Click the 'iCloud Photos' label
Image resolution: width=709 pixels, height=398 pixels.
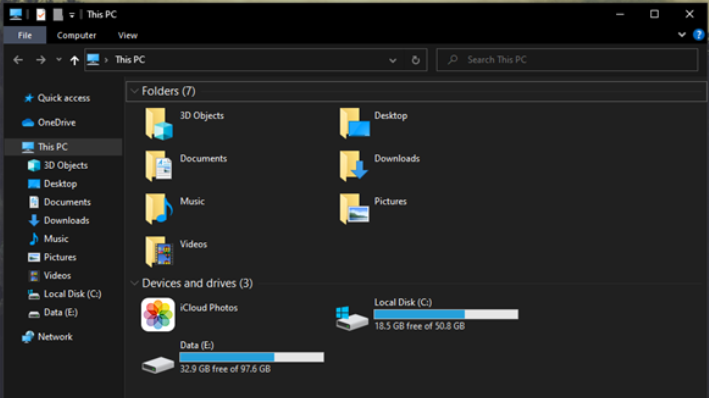tap(209, 308)
